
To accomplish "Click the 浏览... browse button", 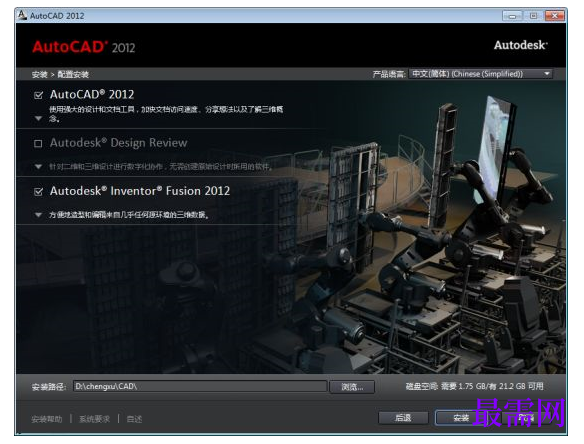I will click(x=352, y=387).
